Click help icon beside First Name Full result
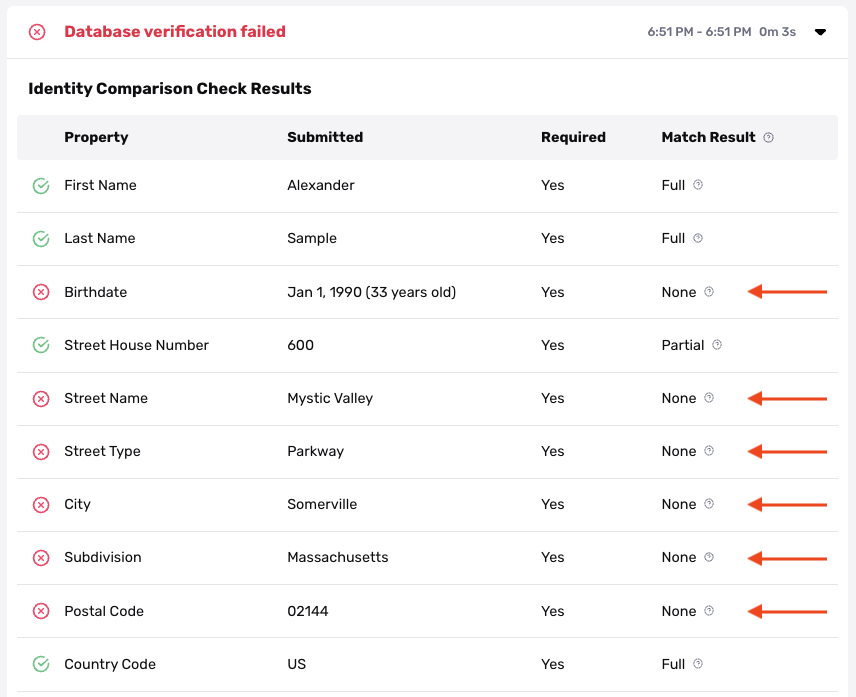Screen dimensions: 856x697 tap(698, 185)
